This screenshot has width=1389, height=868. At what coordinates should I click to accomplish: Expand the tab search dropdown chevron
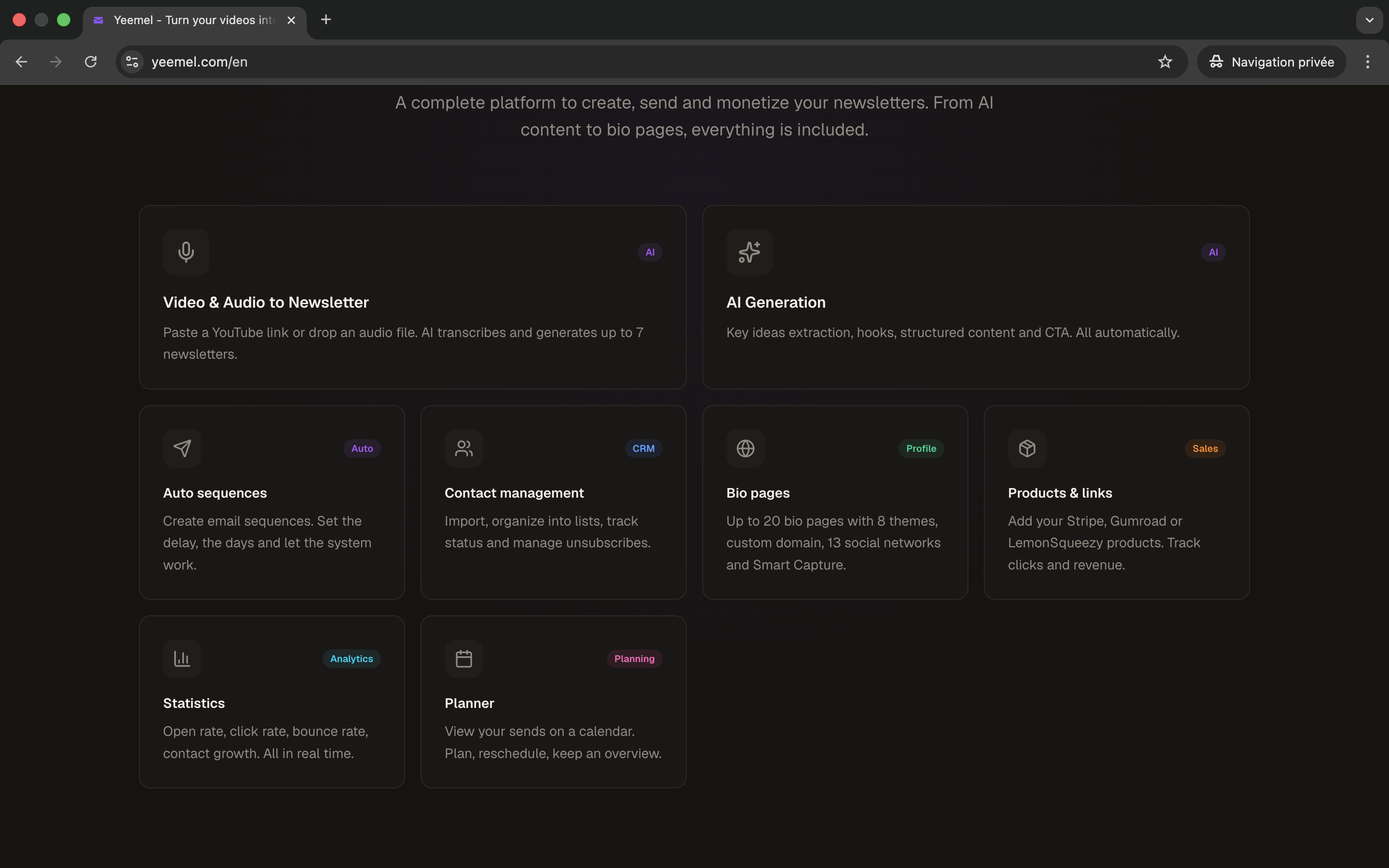[x=1369, y=20]
